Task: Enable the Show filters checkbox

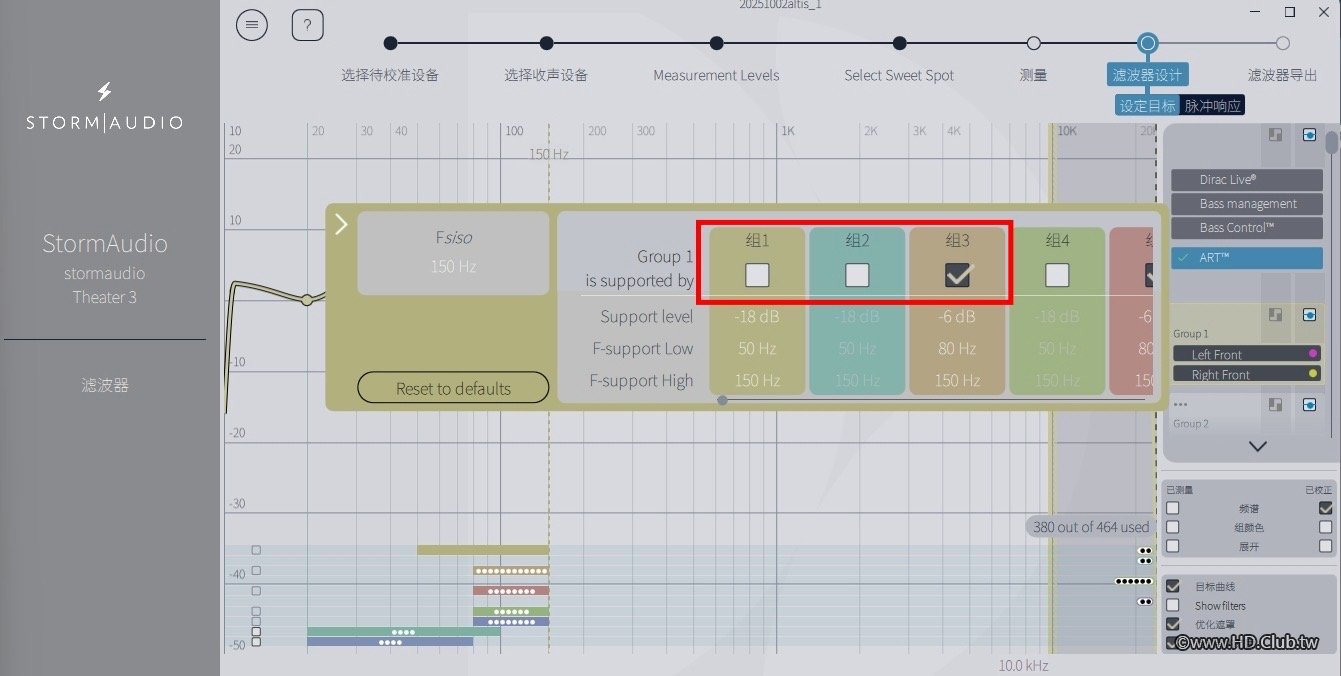Action: click(1173, 605)
